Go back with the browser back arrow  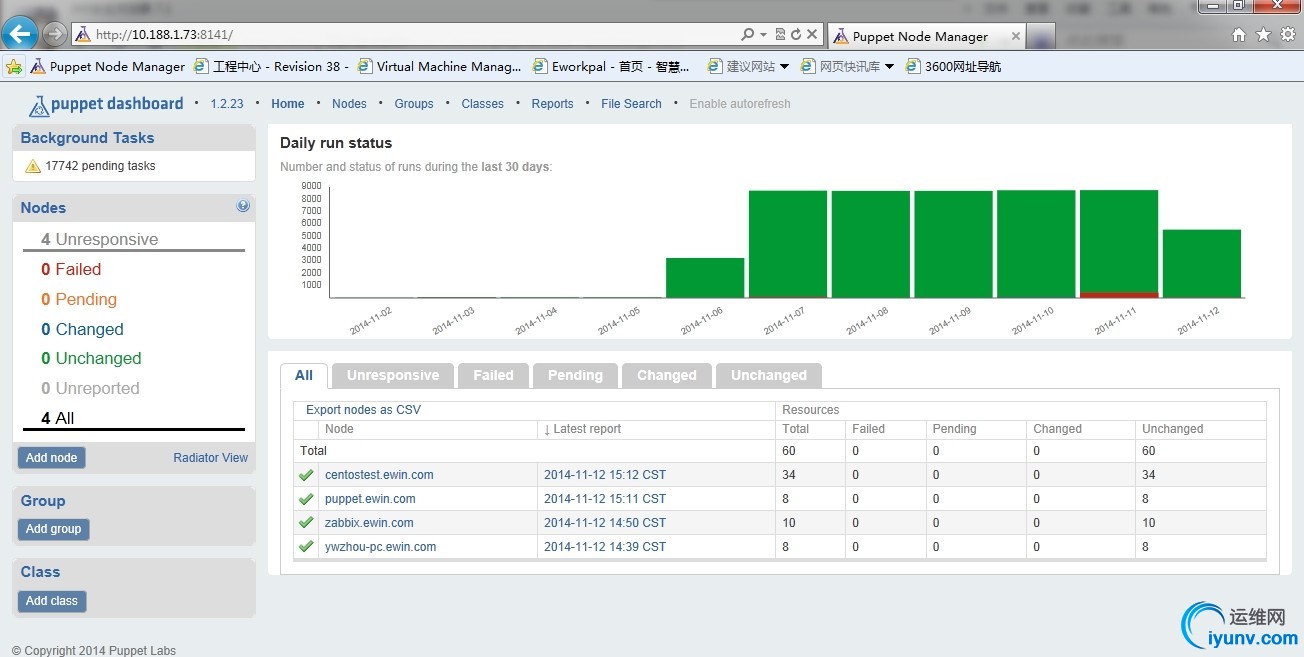point(20,33)
